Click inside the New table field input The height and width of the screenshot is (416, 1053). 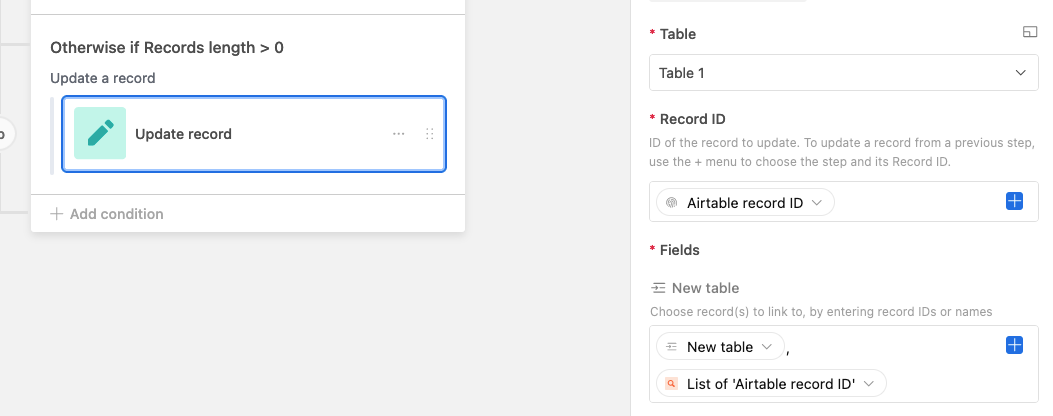[843, 364]
